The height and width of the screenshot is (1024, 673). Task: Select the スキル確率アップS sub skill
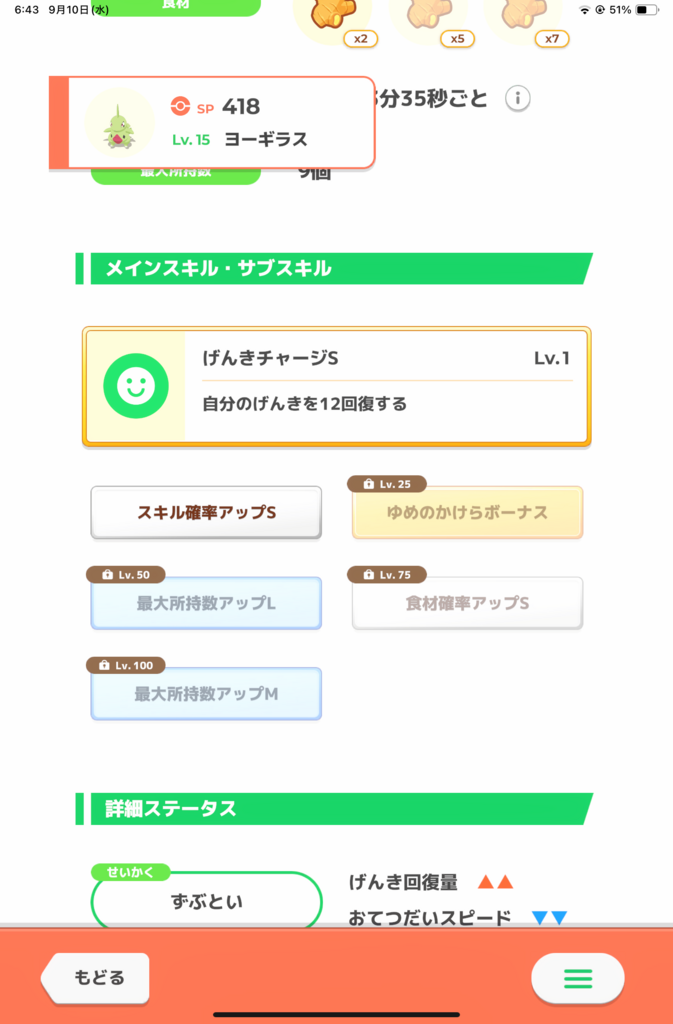(x=206, y=513)
